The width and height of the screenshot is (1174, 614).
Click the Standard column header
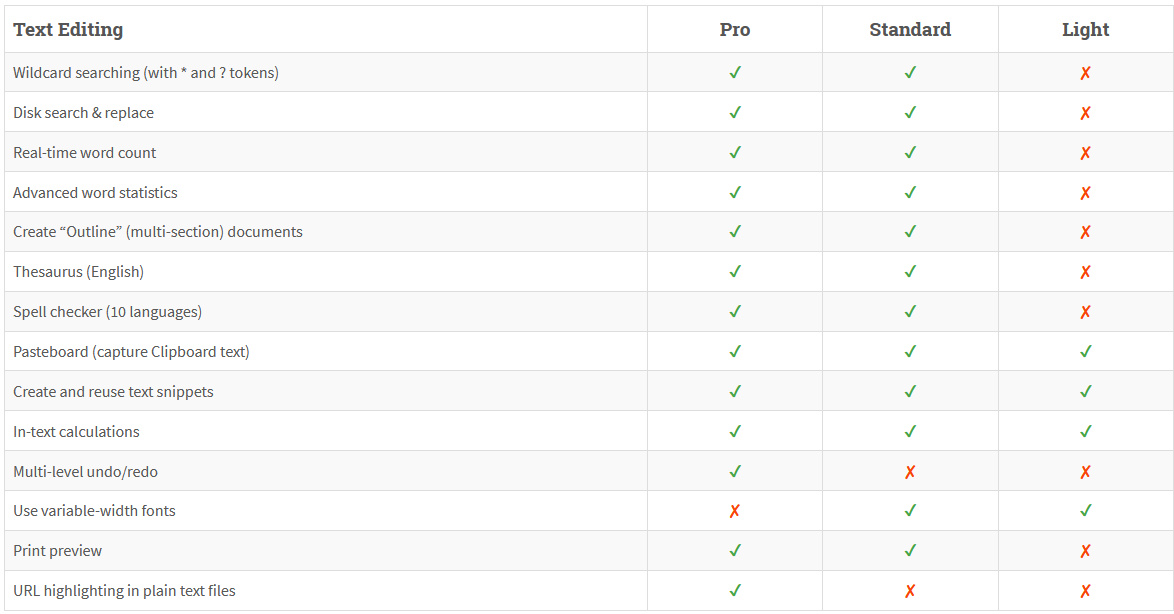tap(910, 30)
